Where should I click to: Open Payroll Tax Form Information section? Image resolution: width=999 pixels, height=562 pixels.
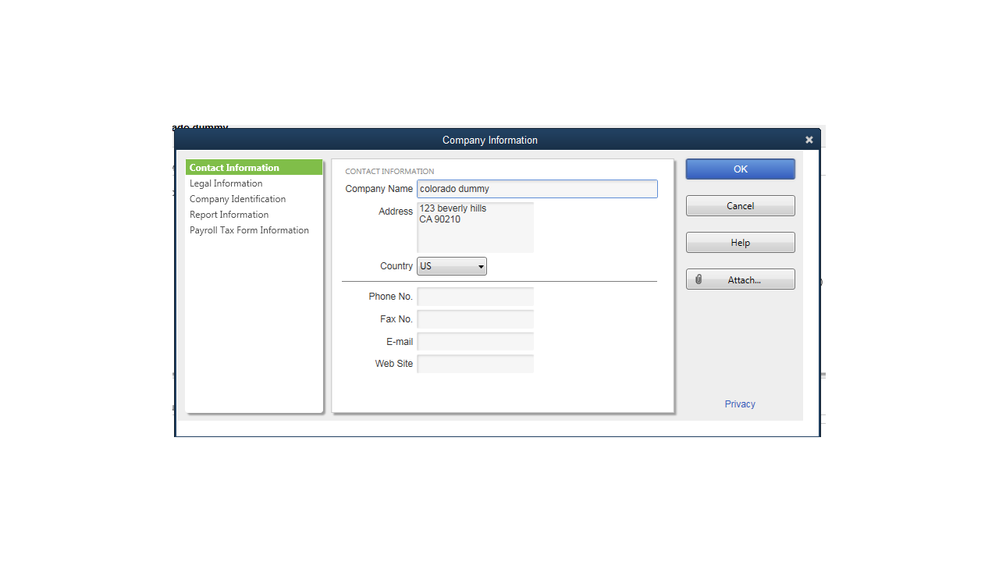click(248, 230)
